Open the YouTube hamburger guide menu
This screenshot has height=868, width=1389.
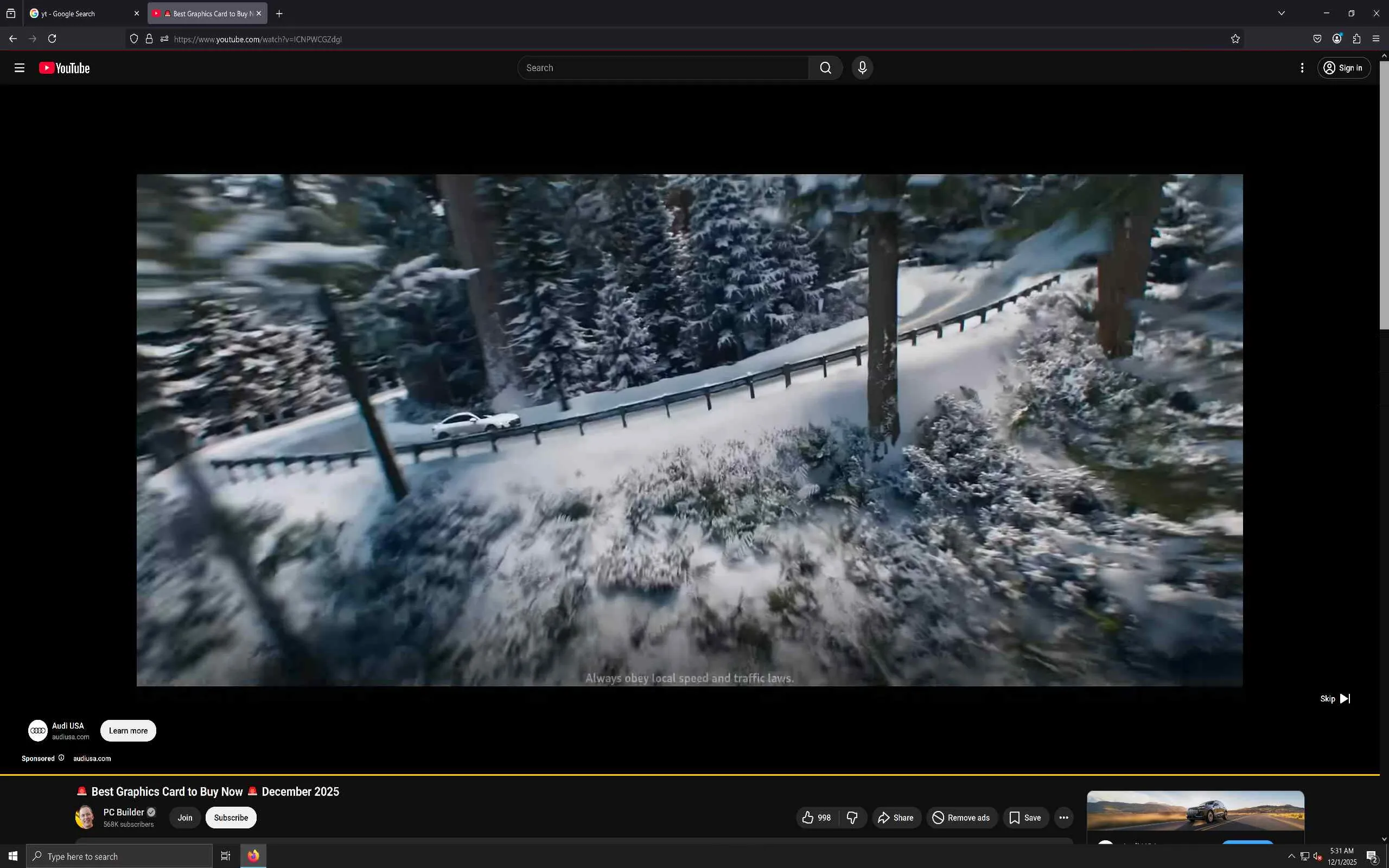[x=20, y=68]
